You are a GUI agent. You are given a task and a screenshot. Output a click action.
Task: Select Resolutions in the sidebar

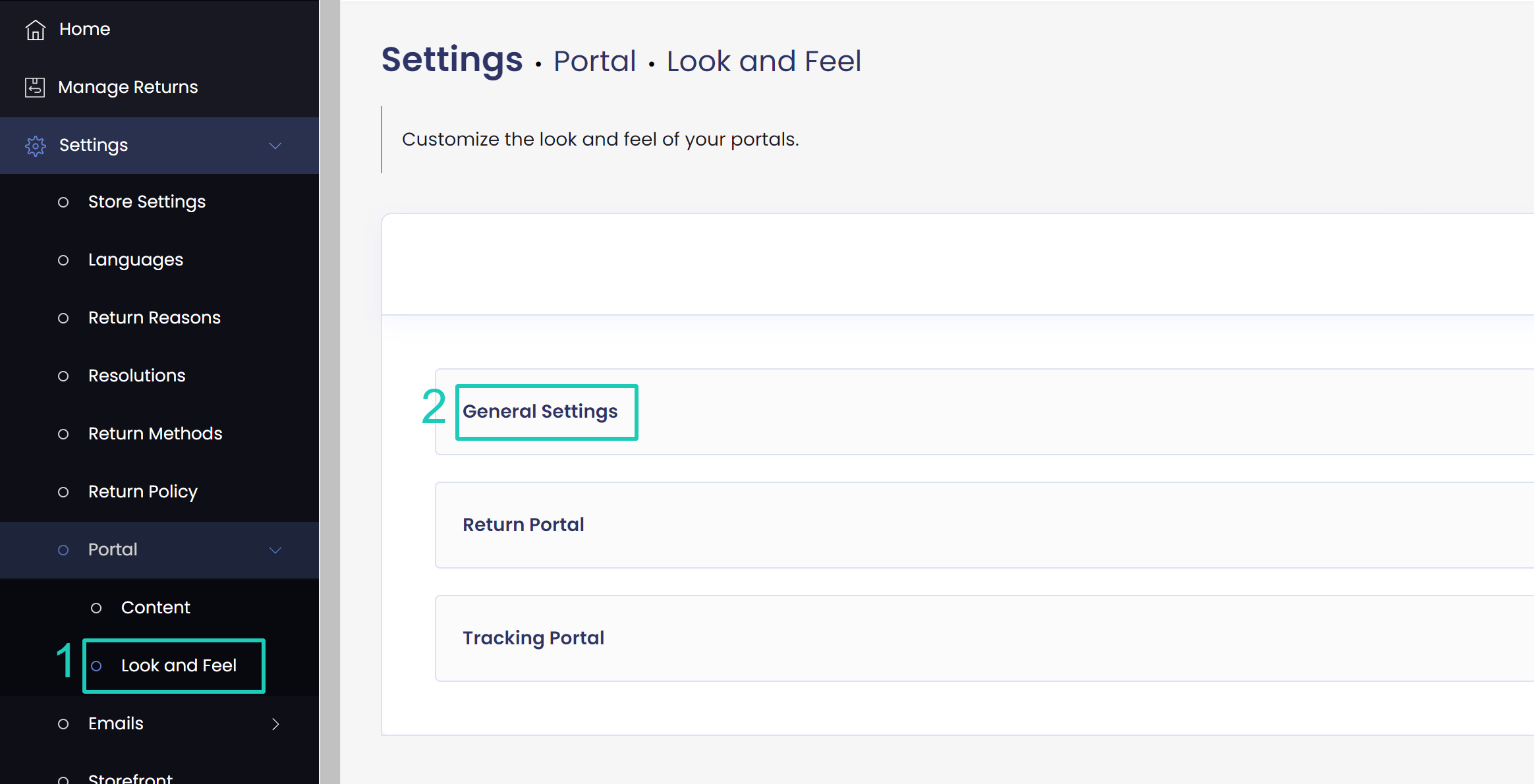[x=137, y=376]
